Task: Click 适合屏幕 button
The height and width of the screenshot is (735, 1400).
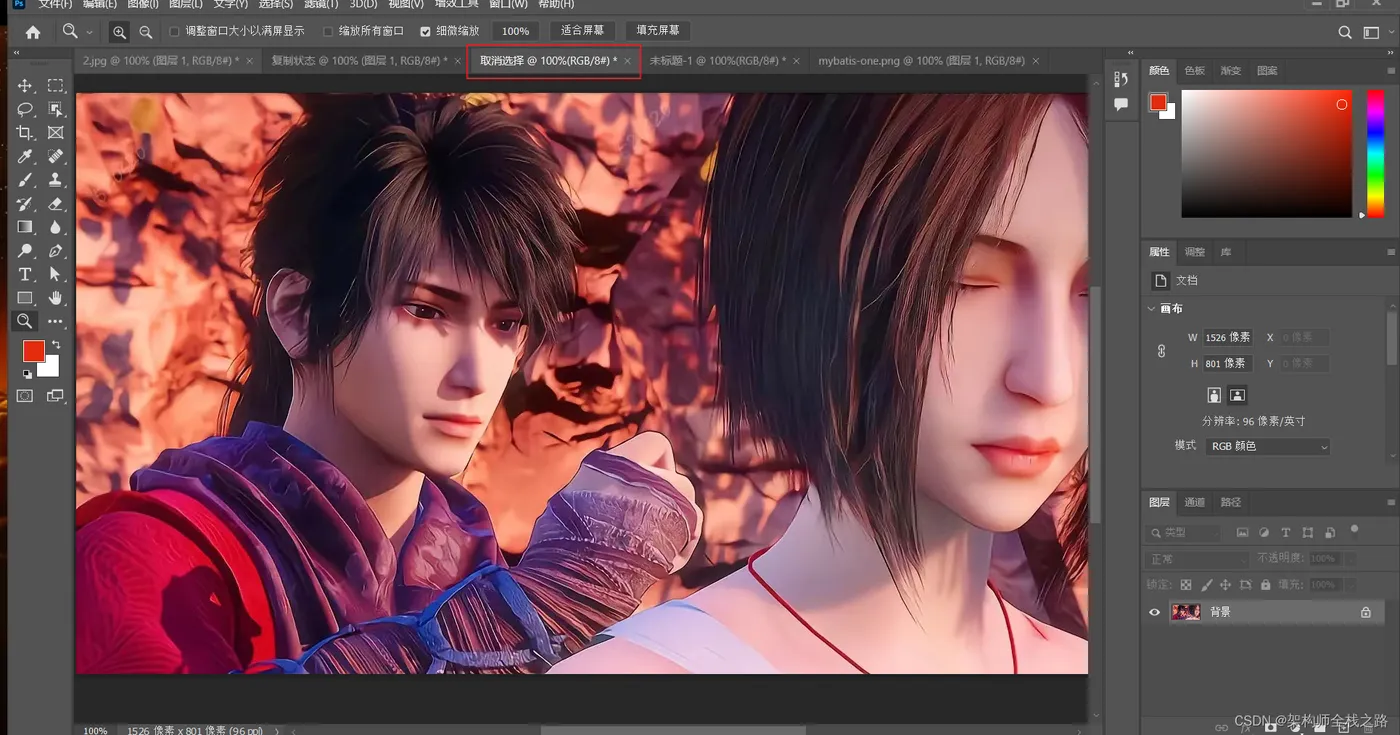Action: (x=583, y=31)
